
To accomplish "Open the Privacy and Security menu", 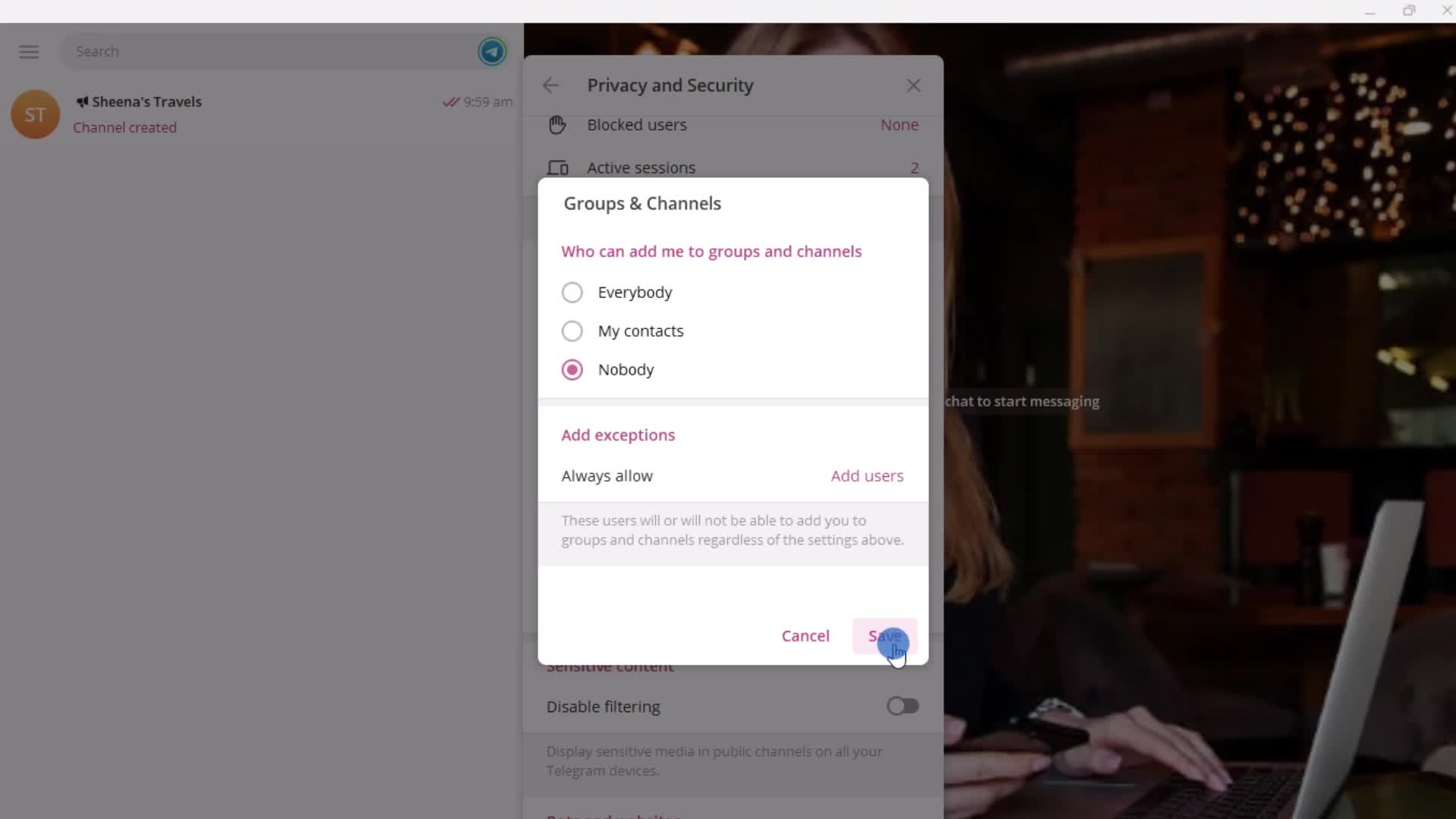I will click(x=671, y=85).
